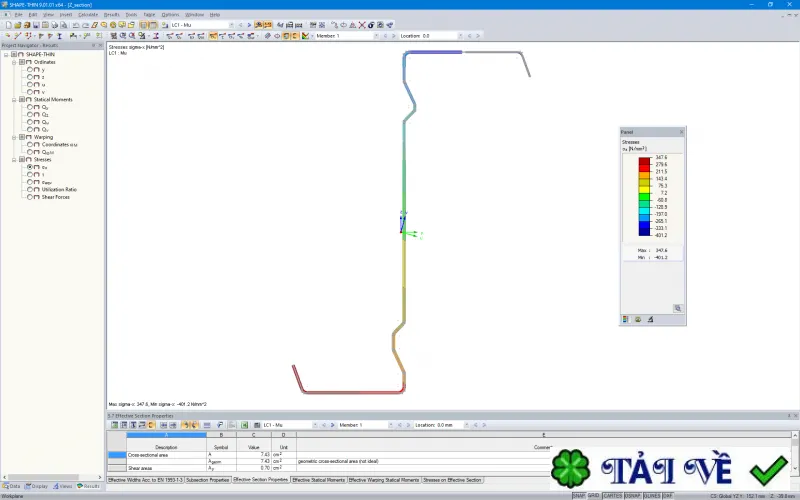Click the red X delete results icon
The width and height of the screenshot is (800, 500).
pyautogui.click(x=362, y=24)
